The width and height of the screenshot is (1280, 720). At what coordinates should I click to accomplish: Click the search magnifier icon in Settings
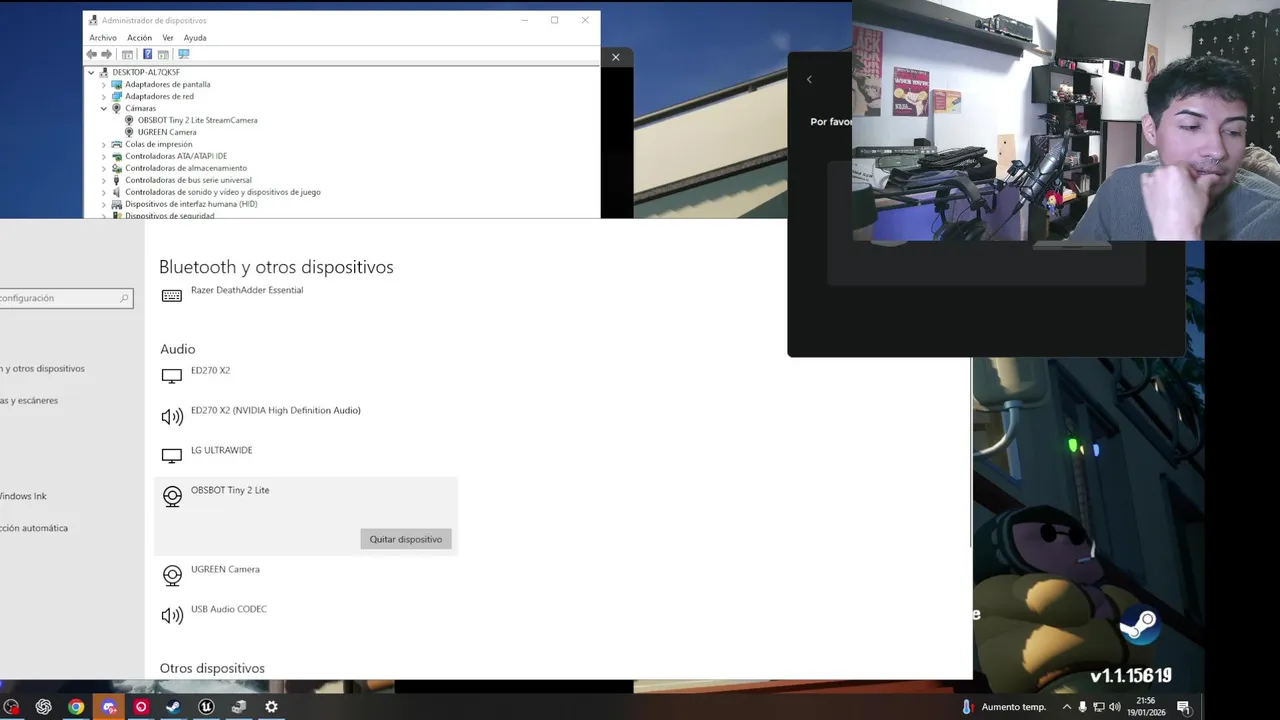tap(124, 298)
